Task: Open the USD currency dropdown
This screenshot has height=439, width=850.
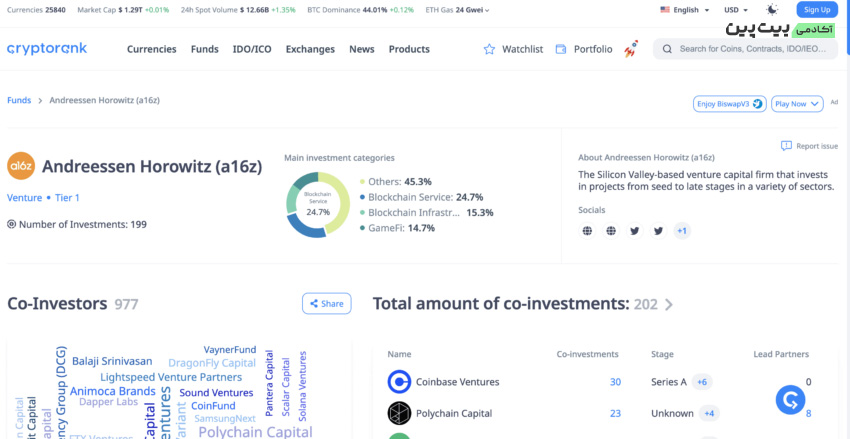Action: tap(736, 10)
